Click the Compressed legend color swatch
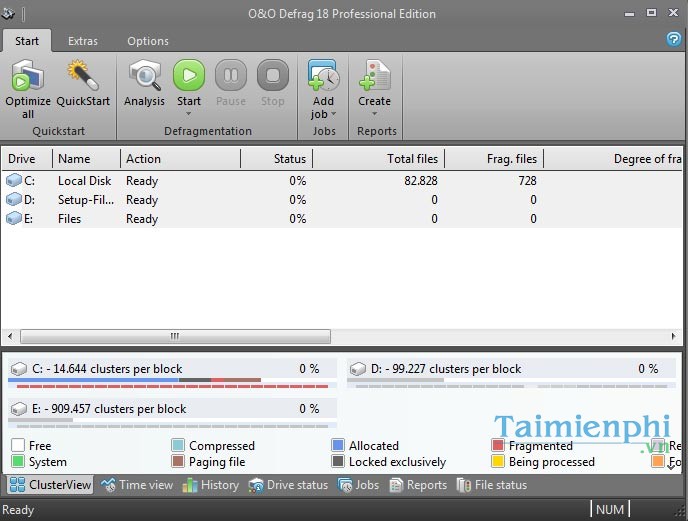This screenshot has height=521, width=688. coord(178,445)
